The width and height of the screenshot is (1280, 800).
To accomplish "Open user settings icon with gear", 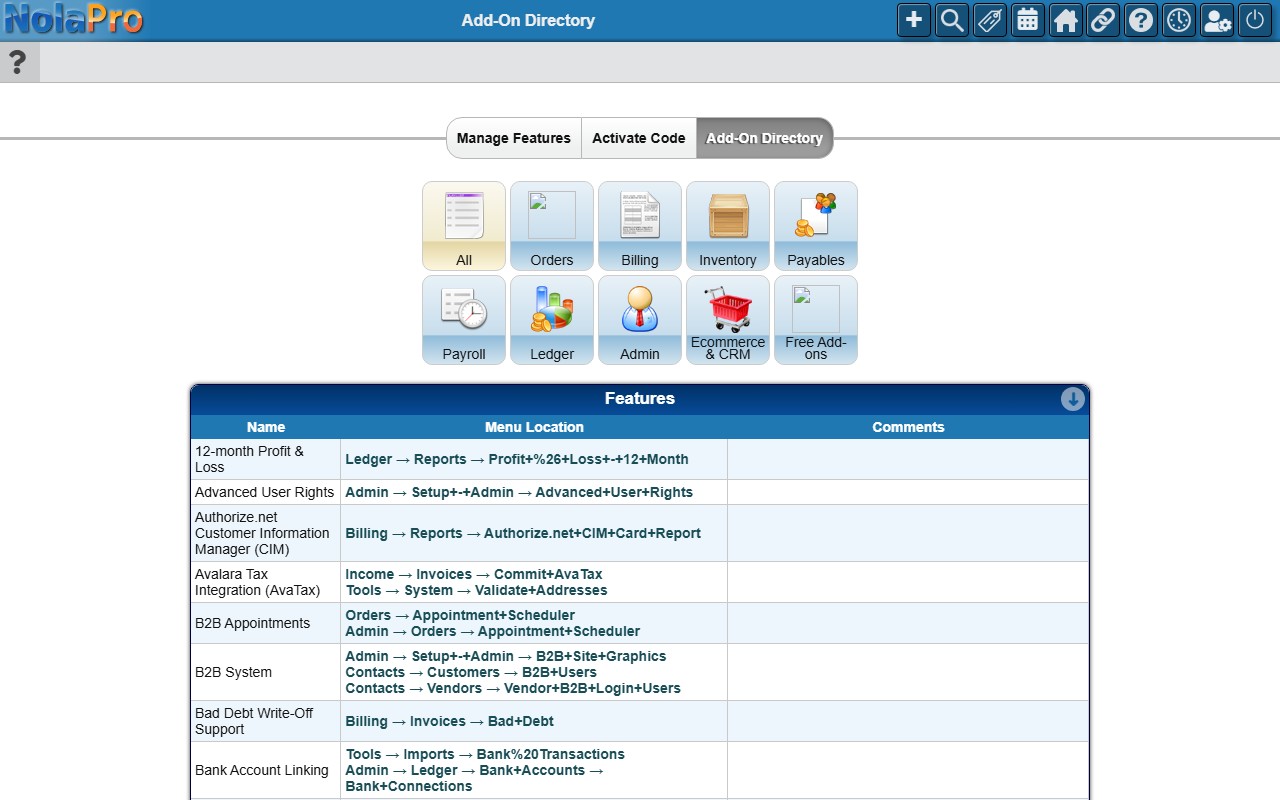I will pyautogui.click(x=1217, y=20).
